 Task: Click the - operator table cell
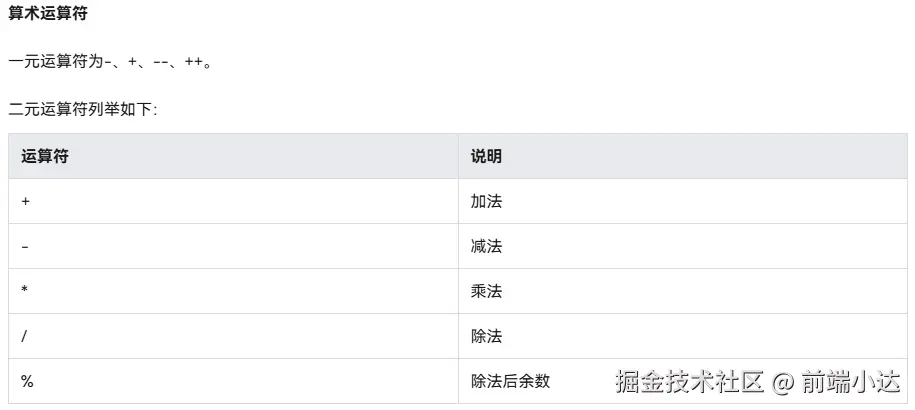[x=25, y=246]
